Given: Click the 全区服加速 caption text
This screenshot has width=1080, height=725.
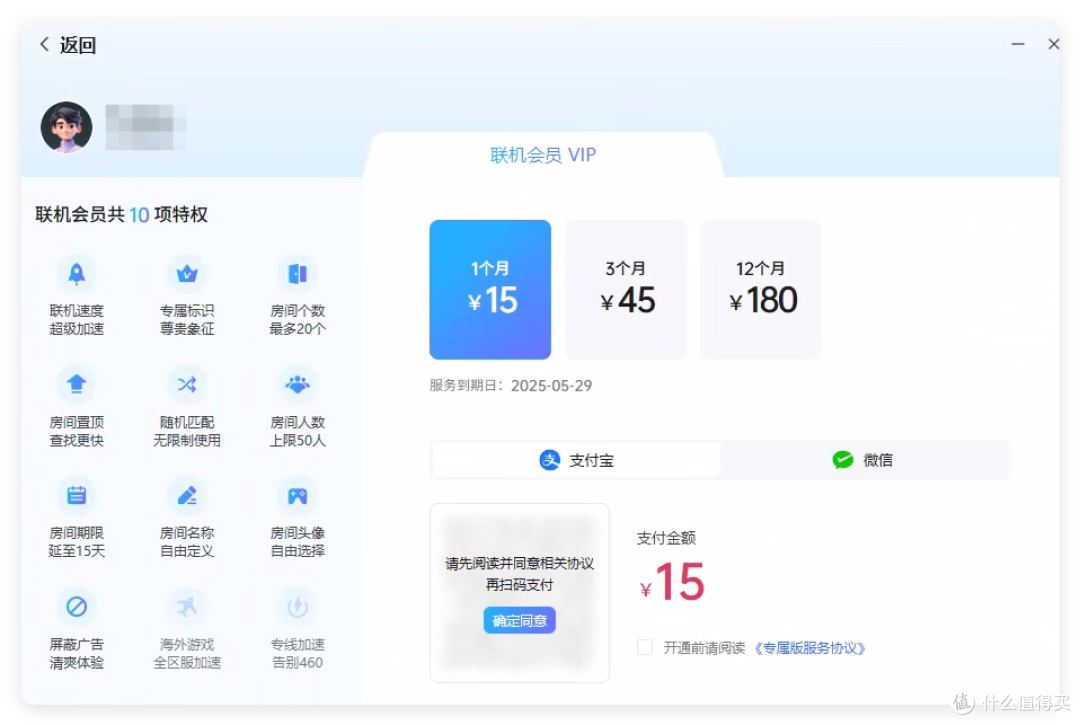Looking at the screenshot, I should [x=187, y=662].
